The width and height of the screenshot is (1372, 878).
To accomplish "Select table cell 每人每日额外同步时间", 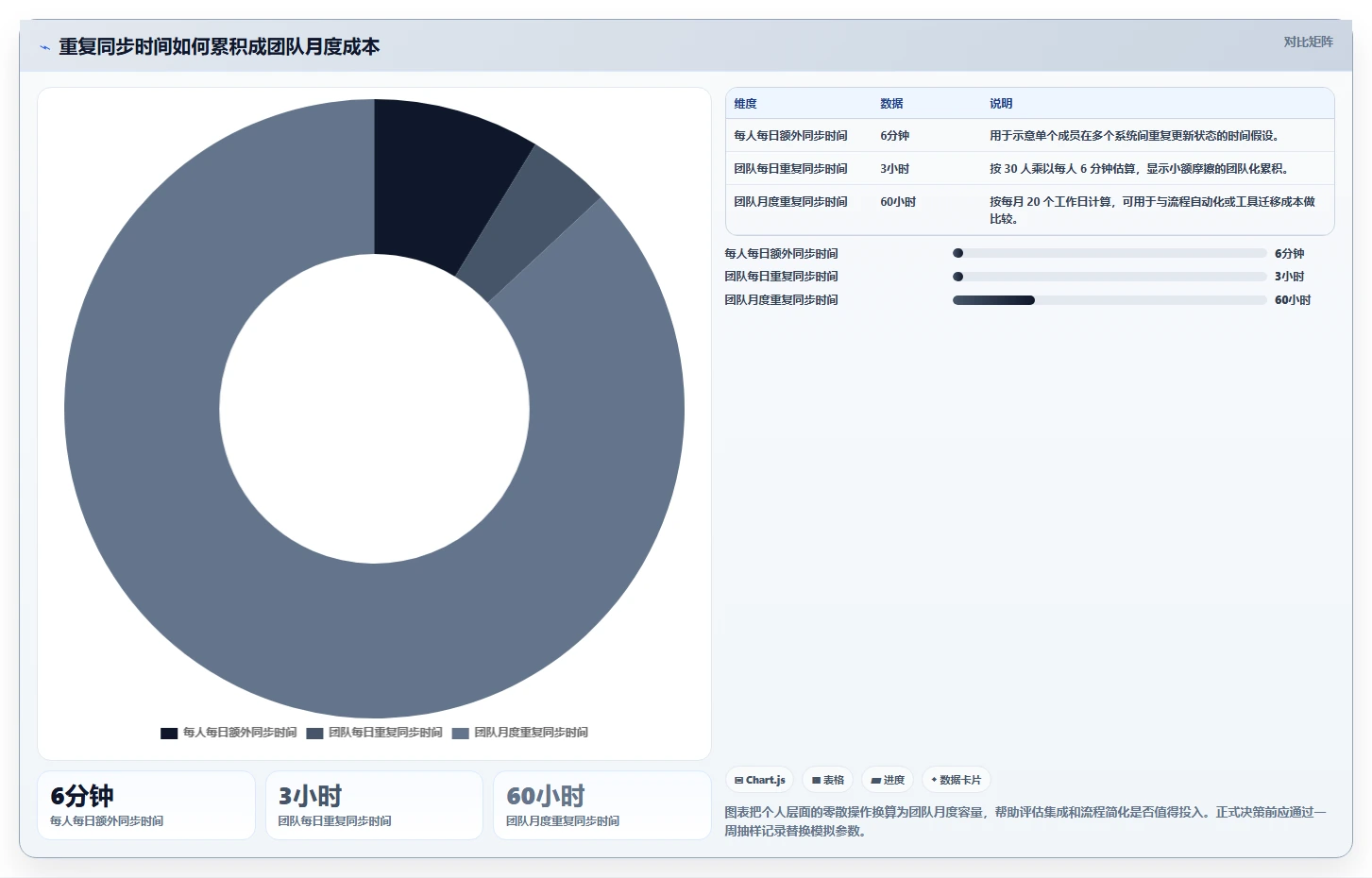I will point(790,136).
